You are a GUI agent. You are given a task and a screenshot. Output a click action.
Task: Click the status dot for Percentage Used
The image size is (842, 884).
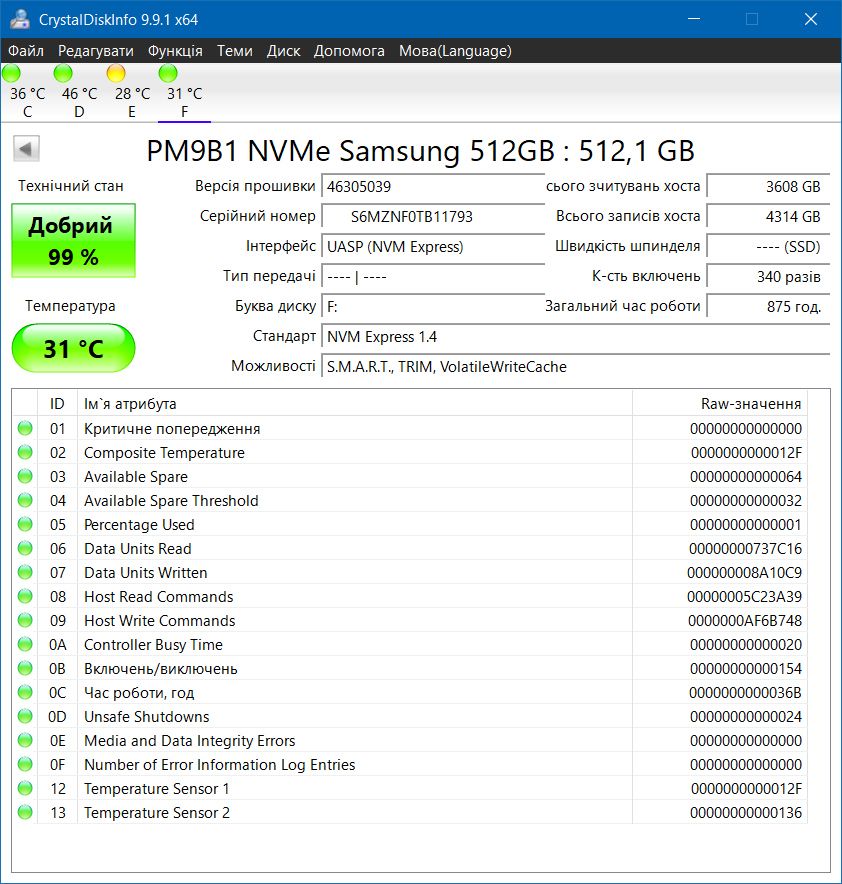pos(25,524)
